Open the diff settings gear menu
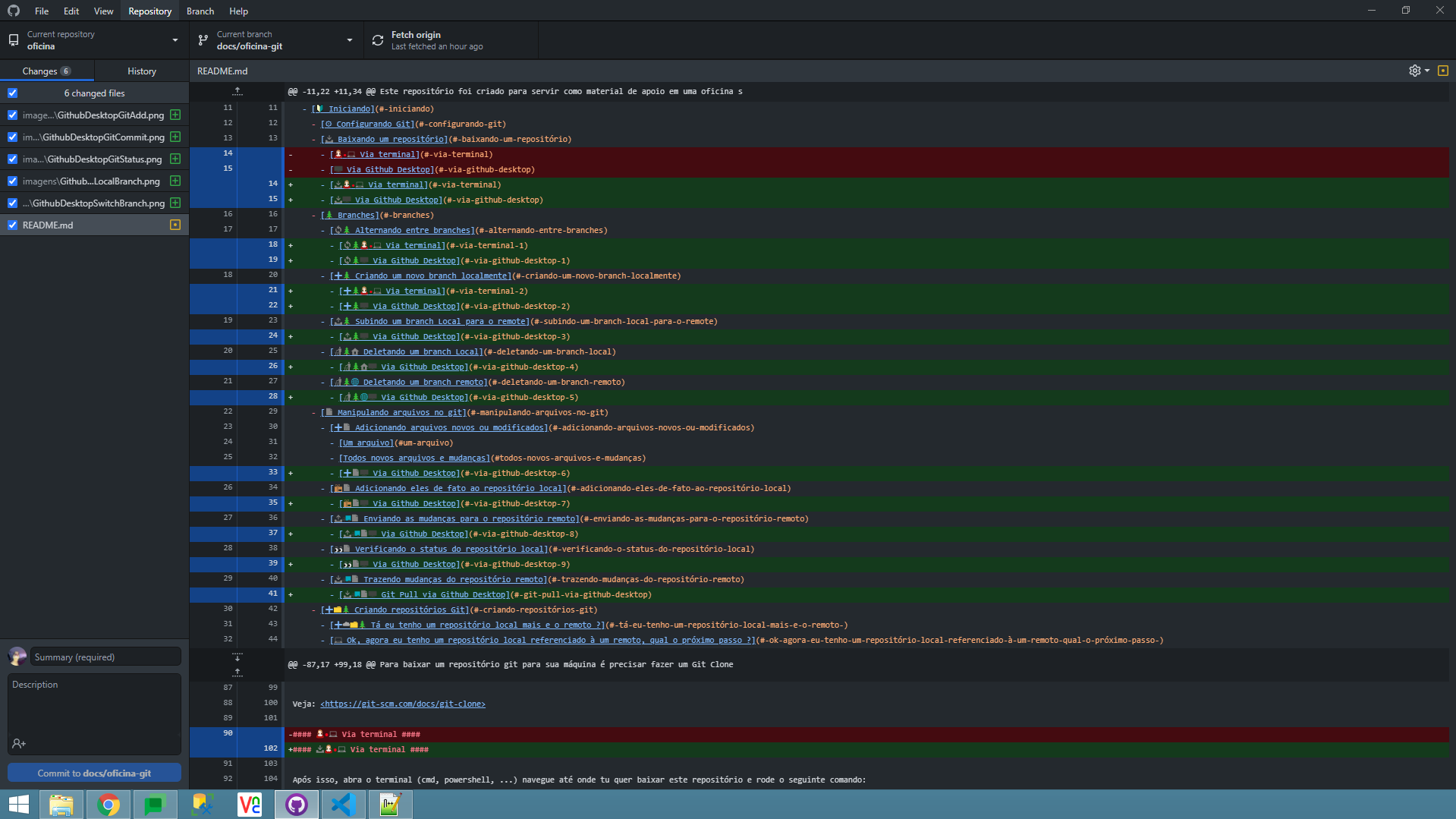The image size is (1456, 819). pyautogui.click(x=1419, y=71)
